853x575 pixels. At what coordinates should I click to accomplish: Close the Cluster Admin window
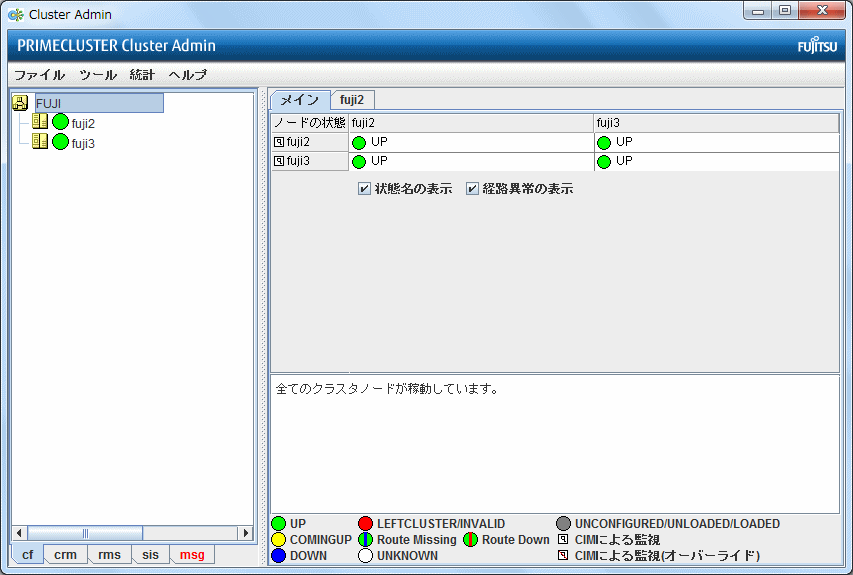point(822,11)
